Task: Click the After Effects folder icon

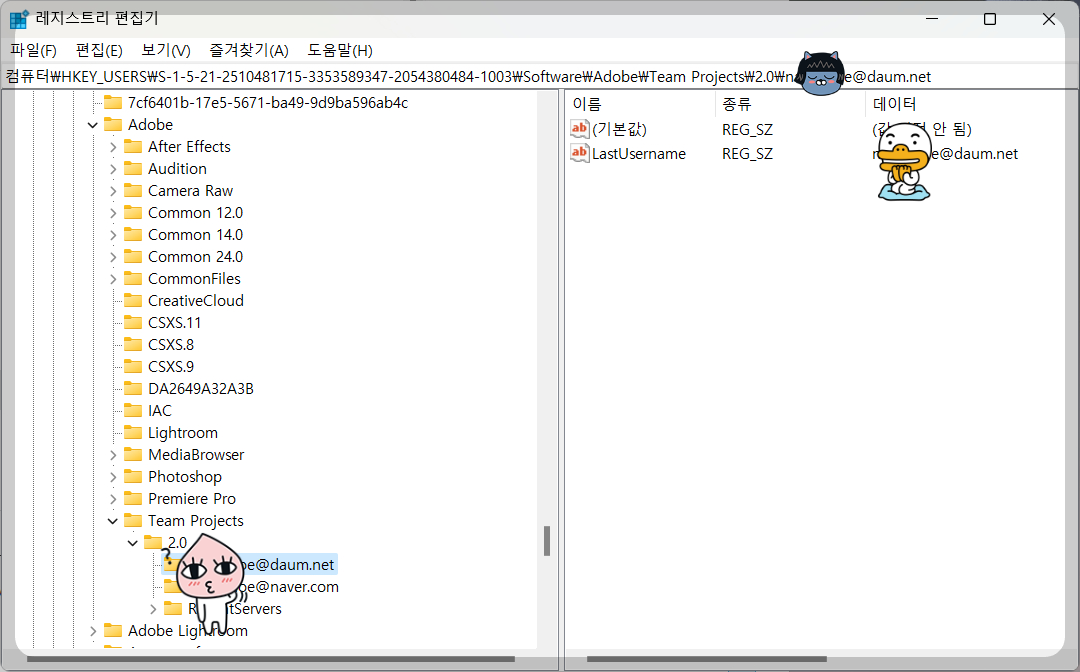Action: coord(133,147)
